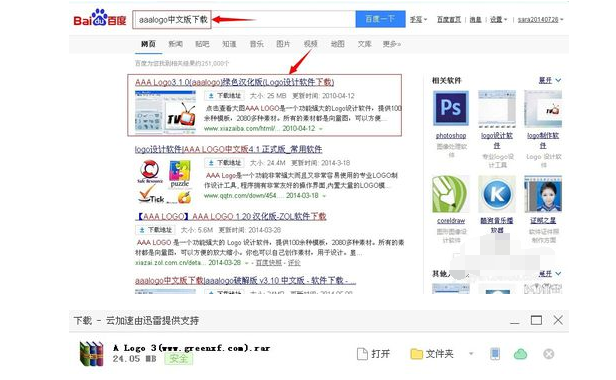616x380 pixels.
Task: Click the Photoshop Ps icon
Action: [451, 108]
